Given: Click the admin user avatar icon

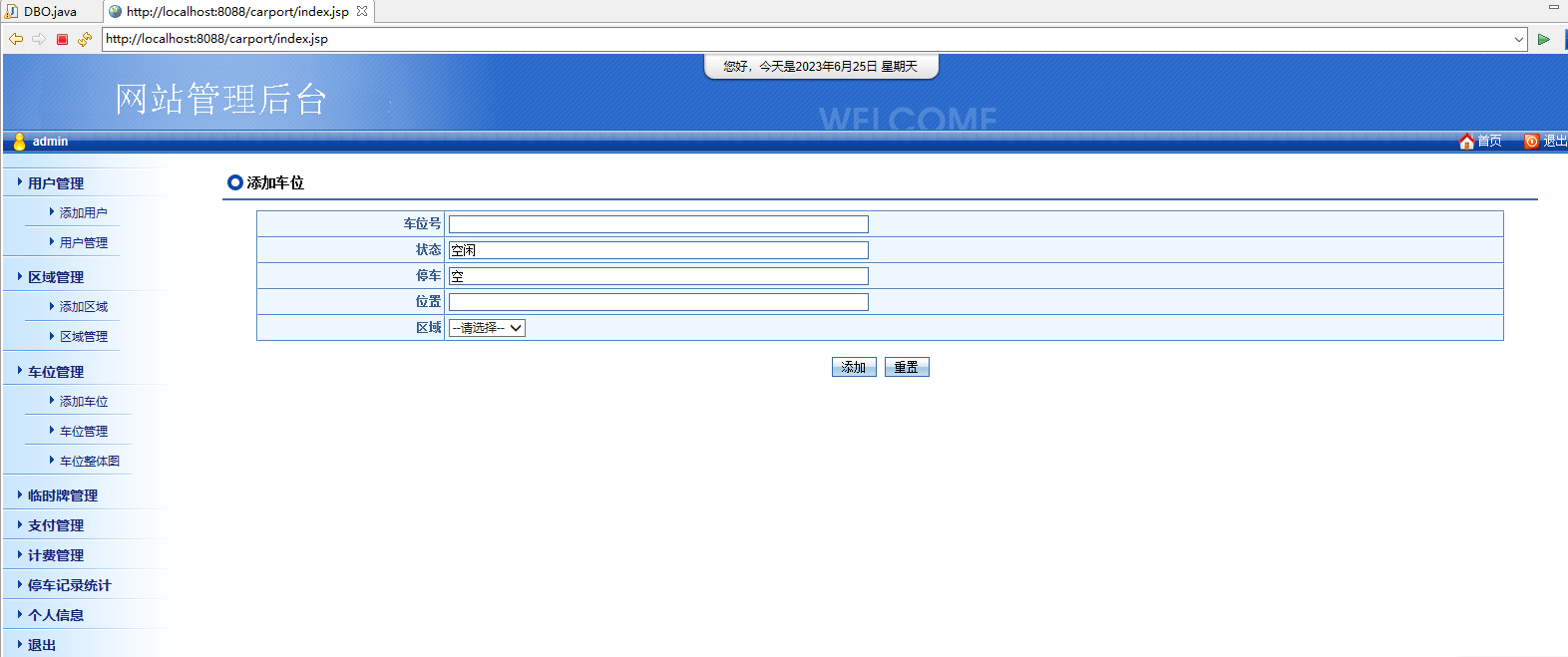Looking at the screenshot, I should point(19,142).
